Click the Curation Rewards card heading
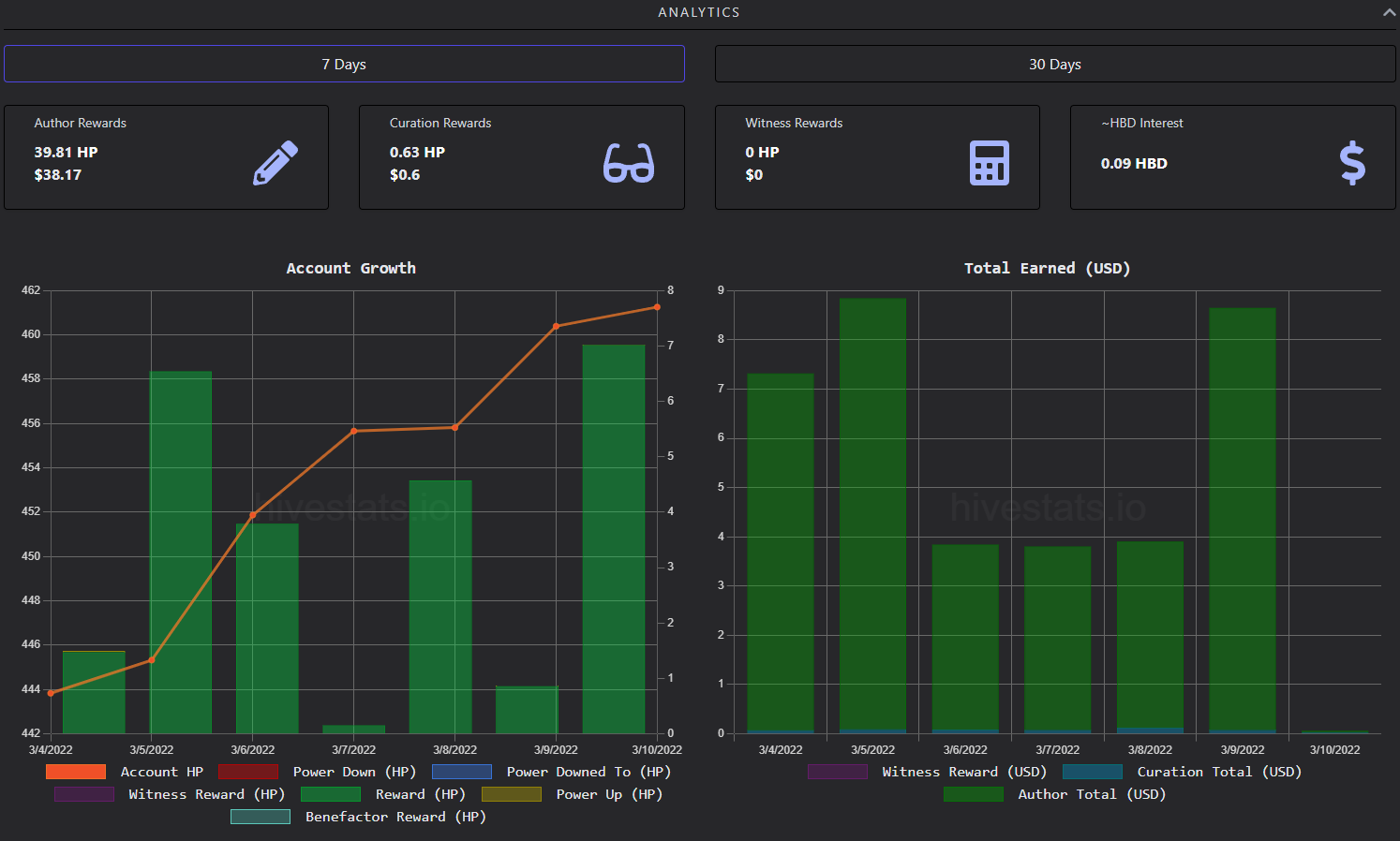Viewport: 1400px width, 841px height. (440, 123)
